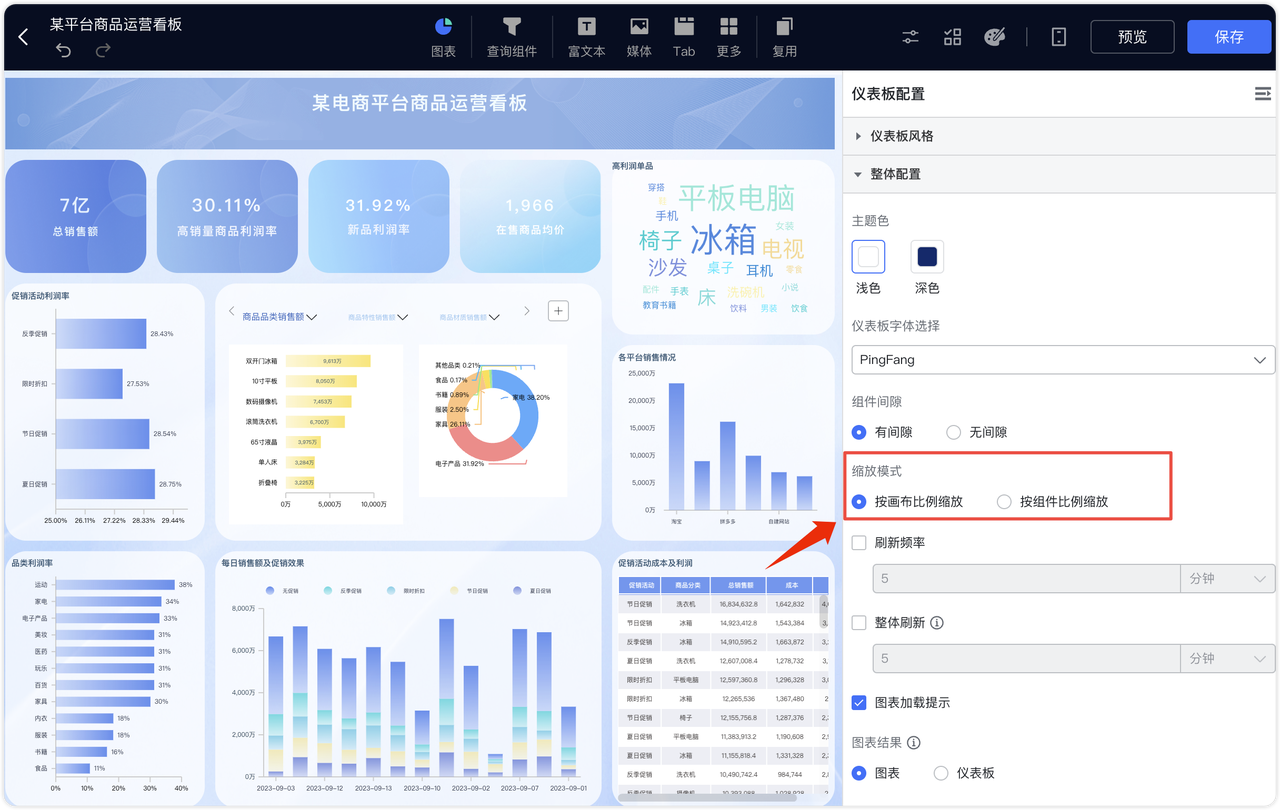Screen dimensions: 1280x810
Task: Switch to 商品材质销售额 tab
Action: click(463, 317)
